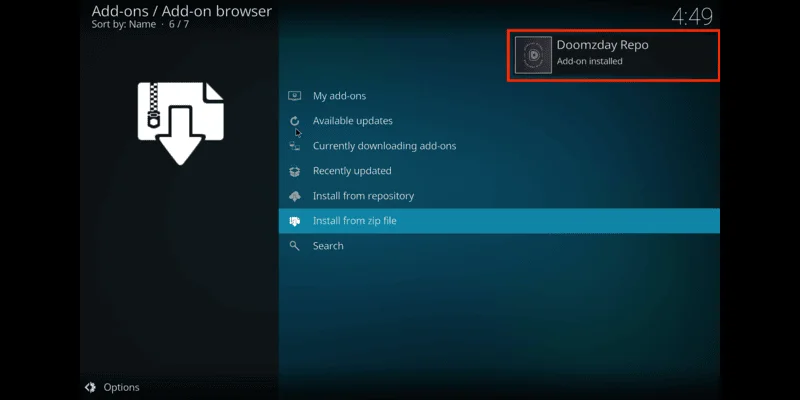Click the 'Add-on installed' notification text
Image resolution: width=800 pixels, height=400 pixels.
tap(589, 61)
